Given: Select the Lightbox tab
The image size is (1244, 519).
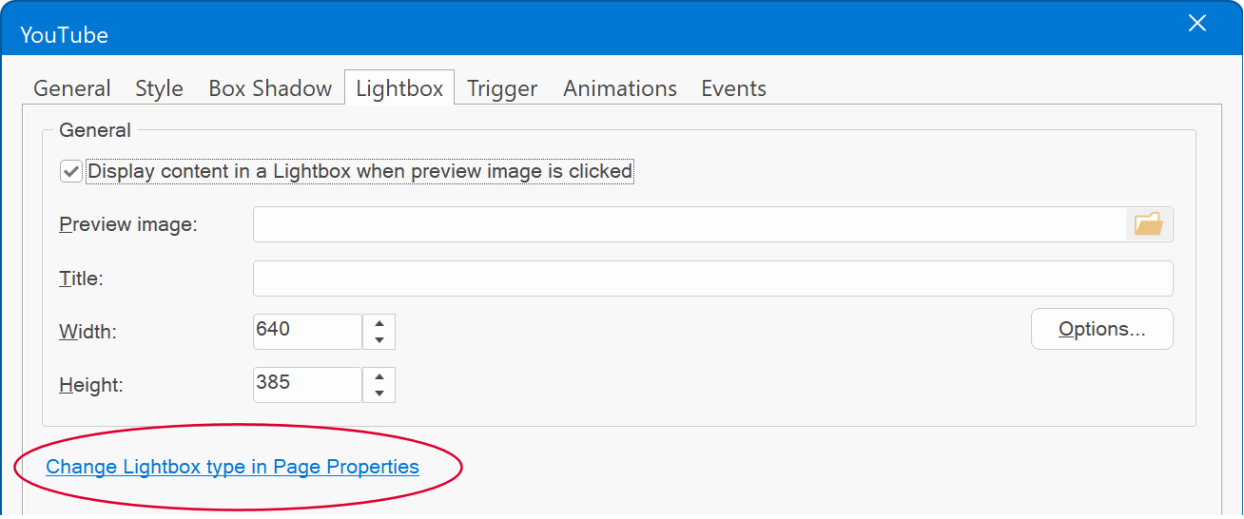Looking at the screenshot, I should pos(399,88).
